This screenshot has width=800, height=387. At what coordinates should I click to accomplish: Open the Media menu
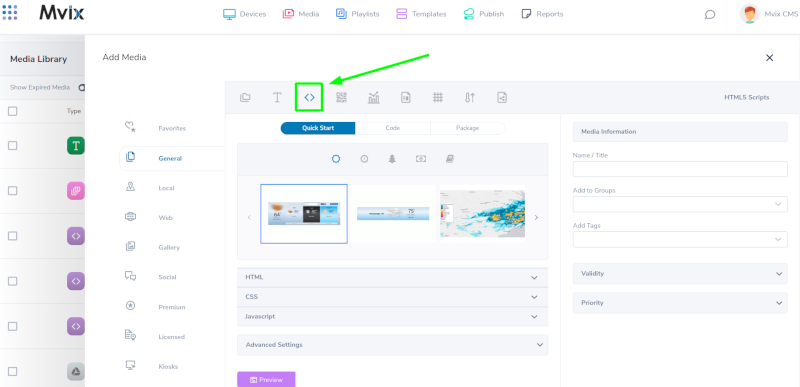[301, 14]
